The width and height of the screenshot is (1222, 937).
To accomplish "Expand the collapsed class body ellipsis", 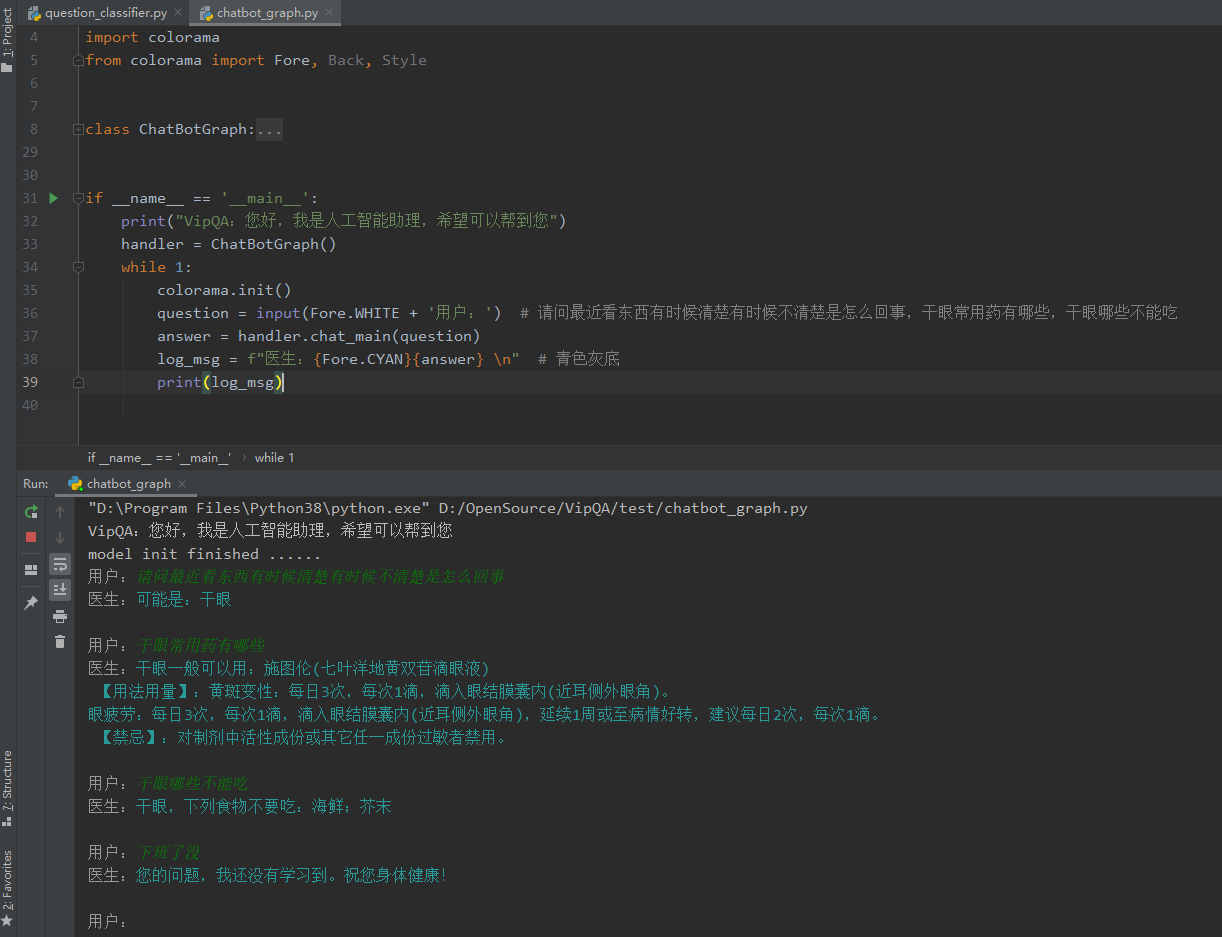I will pos(270,129).
